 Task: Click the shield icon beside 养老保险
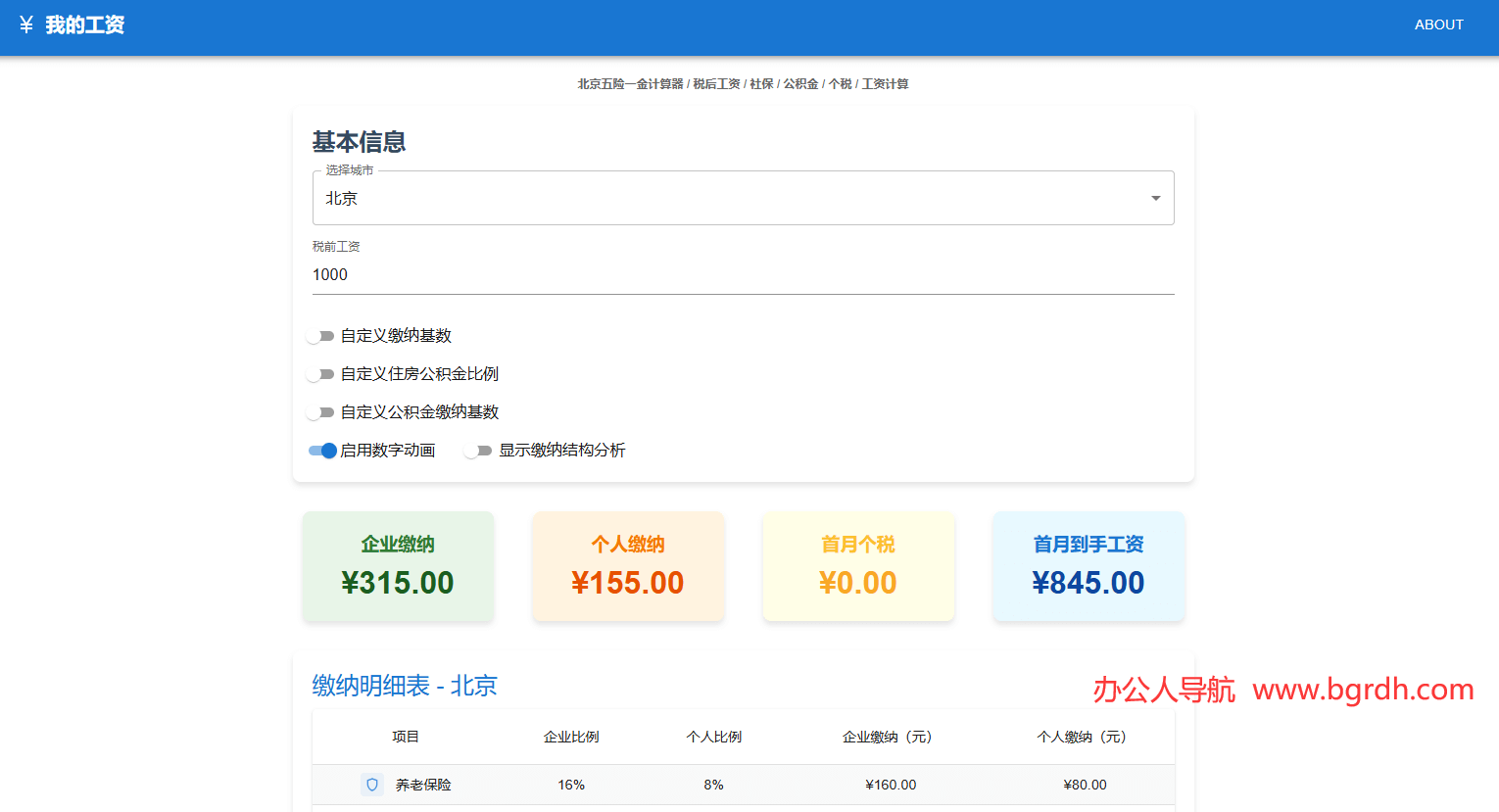[x=372, y=785]
